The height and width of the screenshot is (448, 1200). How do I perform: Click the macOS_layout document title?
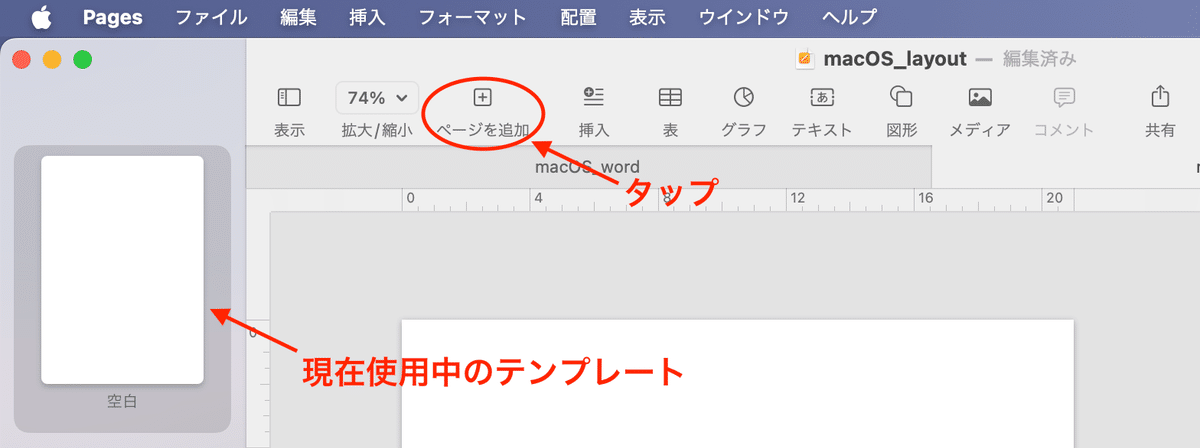(x=894, y=59)
